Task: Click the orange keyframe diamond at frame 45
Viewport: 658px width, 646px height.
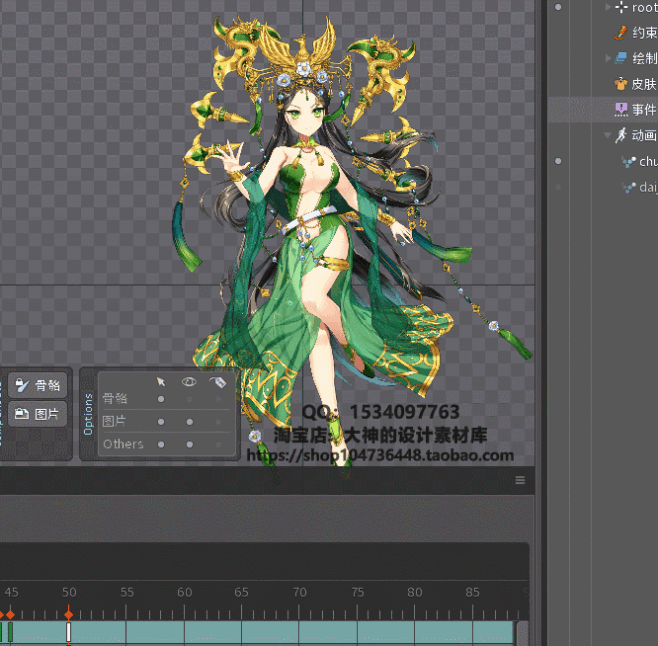Action: 10,615
